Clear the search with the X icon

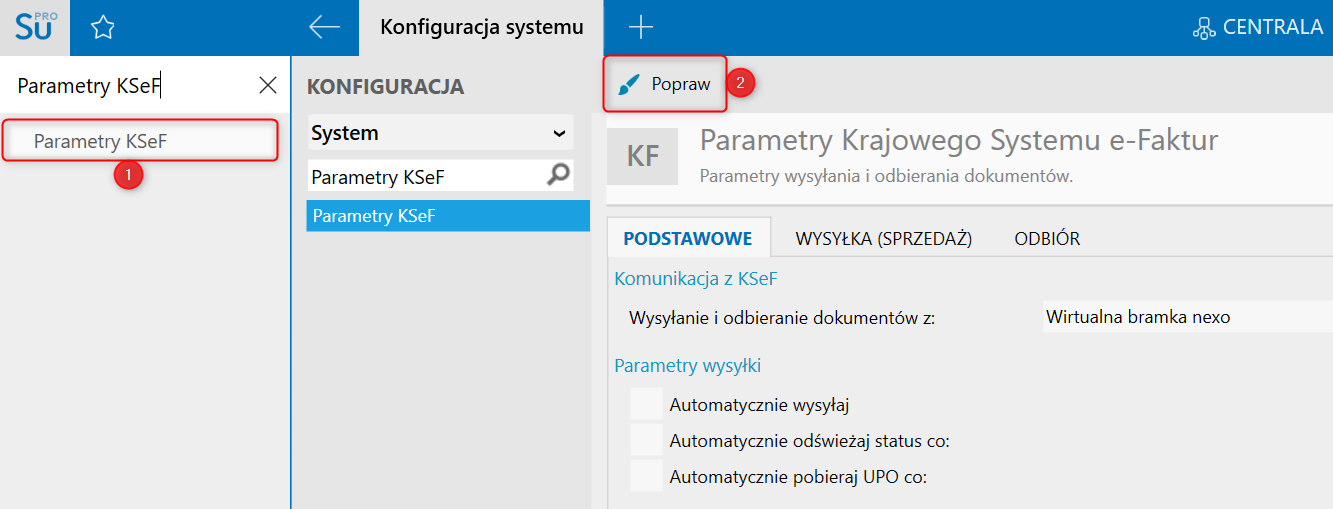(268, 86)
